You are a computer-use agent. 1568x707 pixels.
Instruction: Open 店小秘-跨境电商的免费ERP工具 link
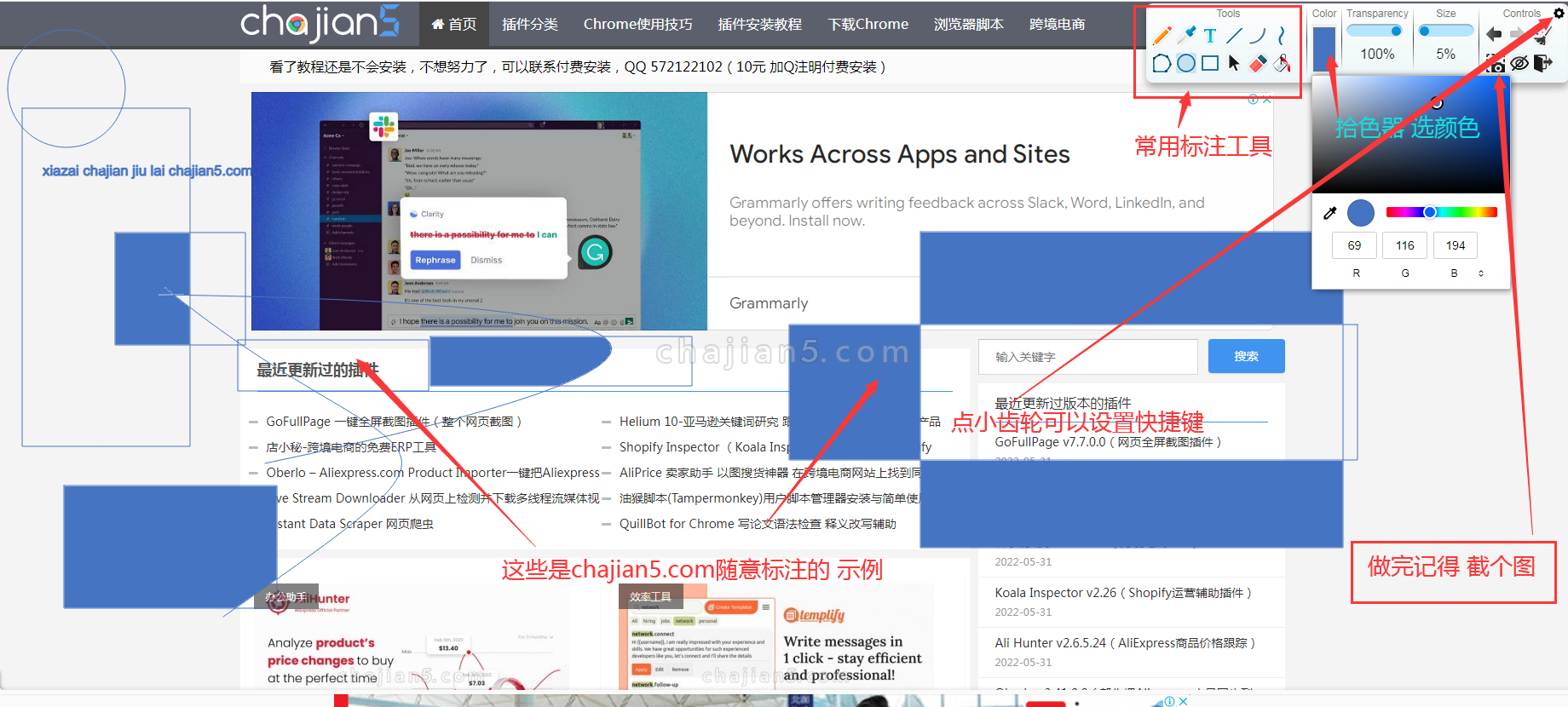click(x=351, y=447)
